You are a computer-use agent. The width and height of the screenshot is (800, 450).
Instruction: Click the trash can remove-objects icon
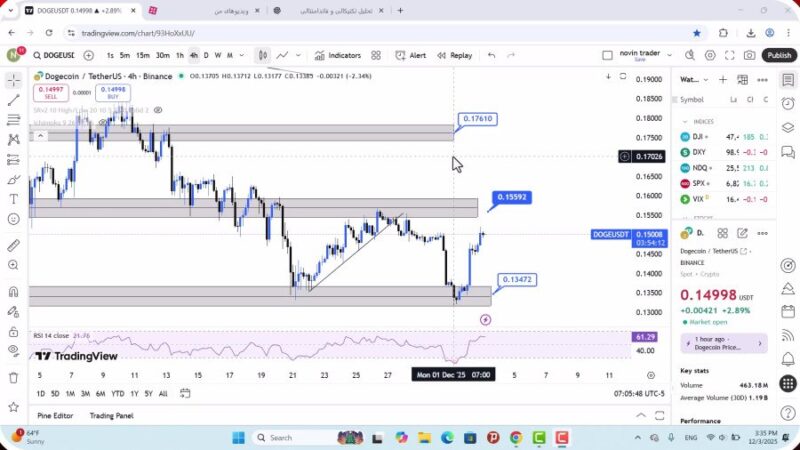[13, 377]
